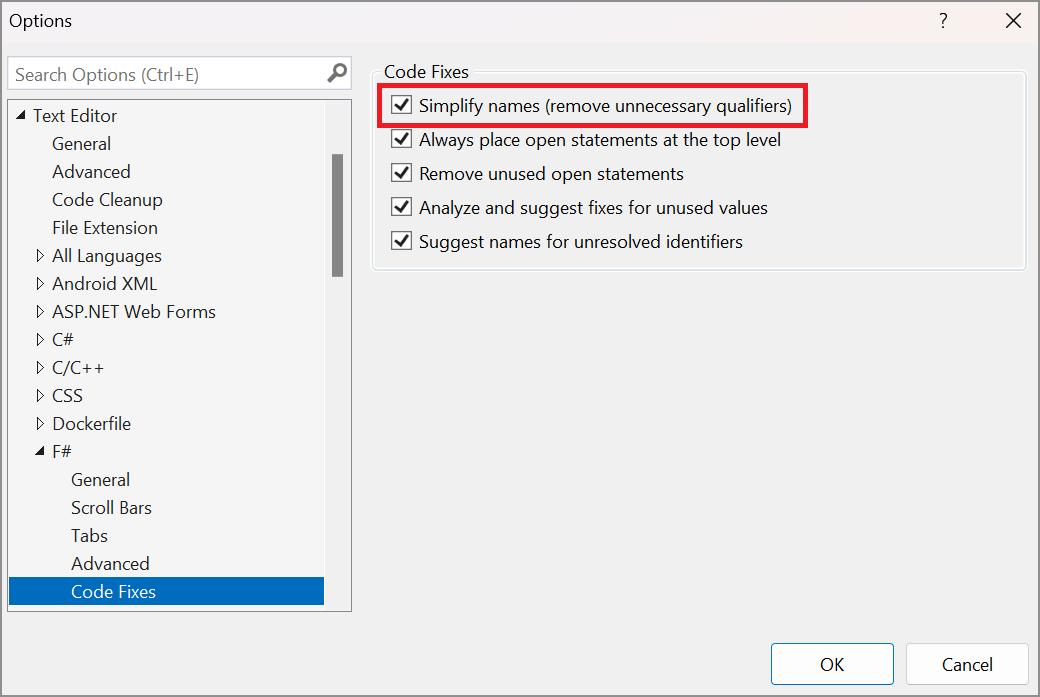The height and width of the screenshot is (697, 1040).
Task: Disable Suggest names for unresolved identifiers
Action: (x=401, y=241)
